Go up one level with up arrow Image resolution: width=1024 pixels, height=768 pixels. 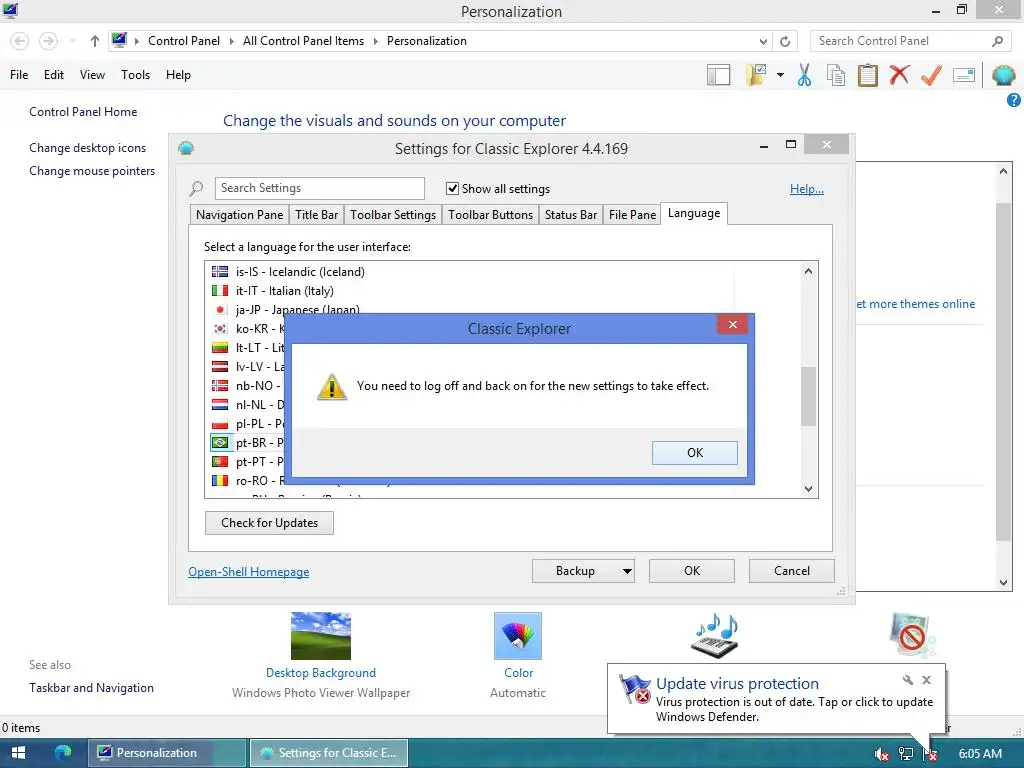[x=95, y=41]
